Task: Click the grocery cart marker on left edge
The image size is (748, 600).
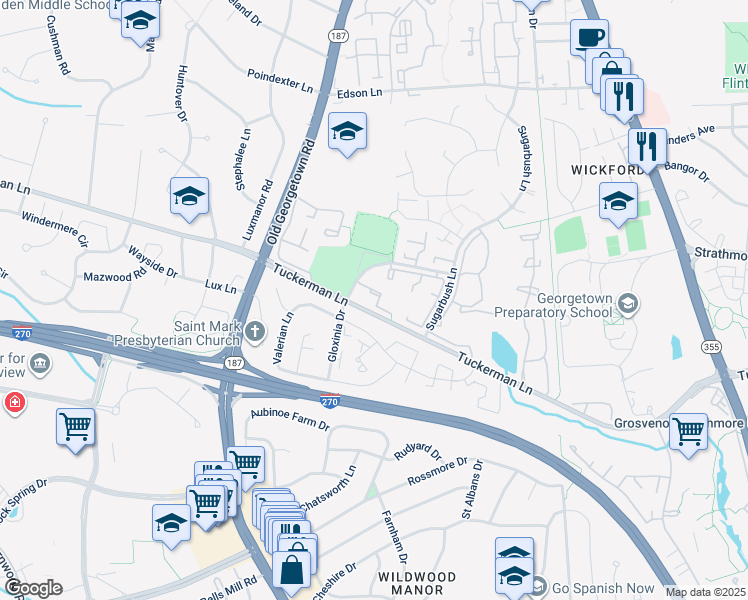Action: (x=75, y=430)
